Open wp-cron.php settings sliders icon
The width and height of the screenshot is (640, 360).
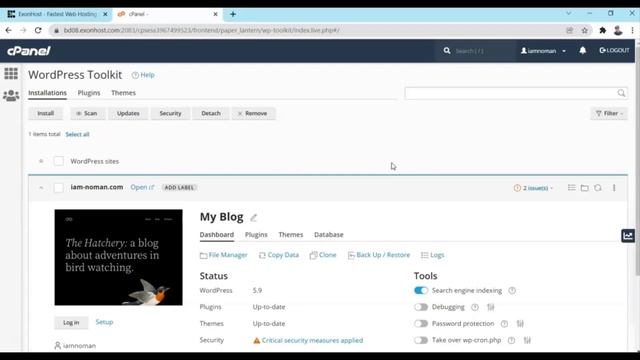(527, 340)
